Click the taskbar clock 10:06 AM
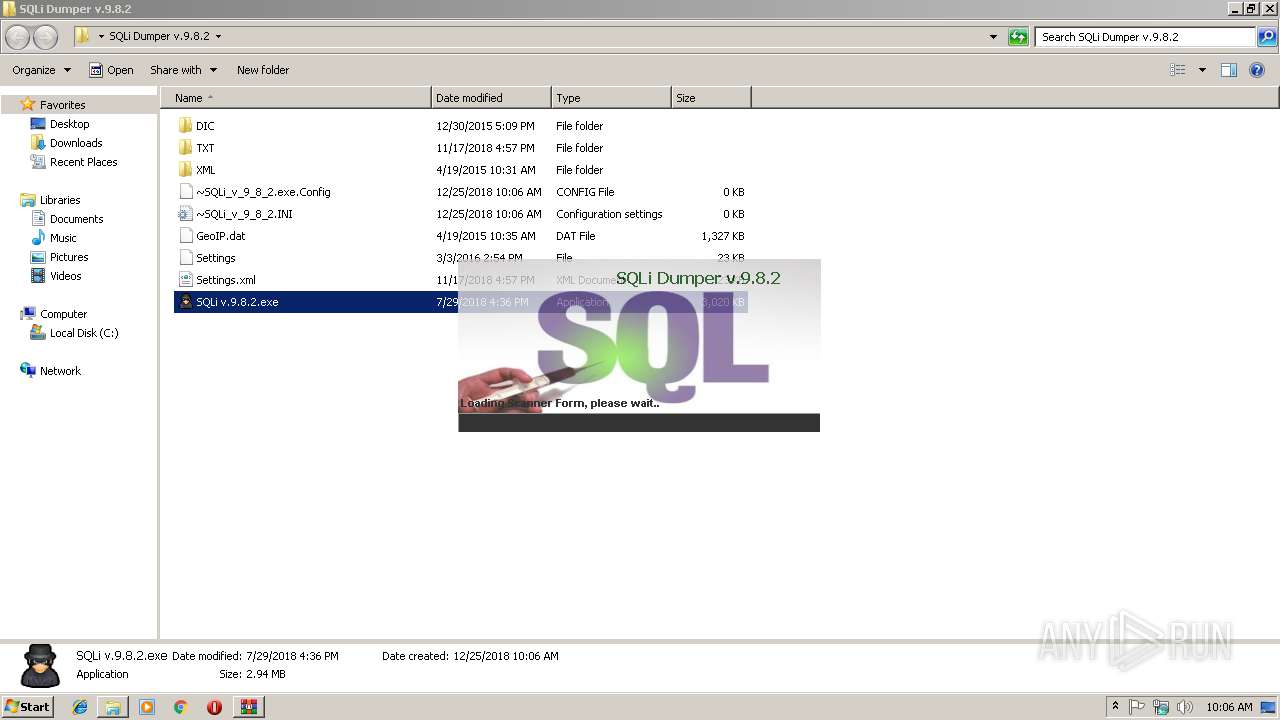Screen dimensions: 1280x720 tap(1229, 707)
